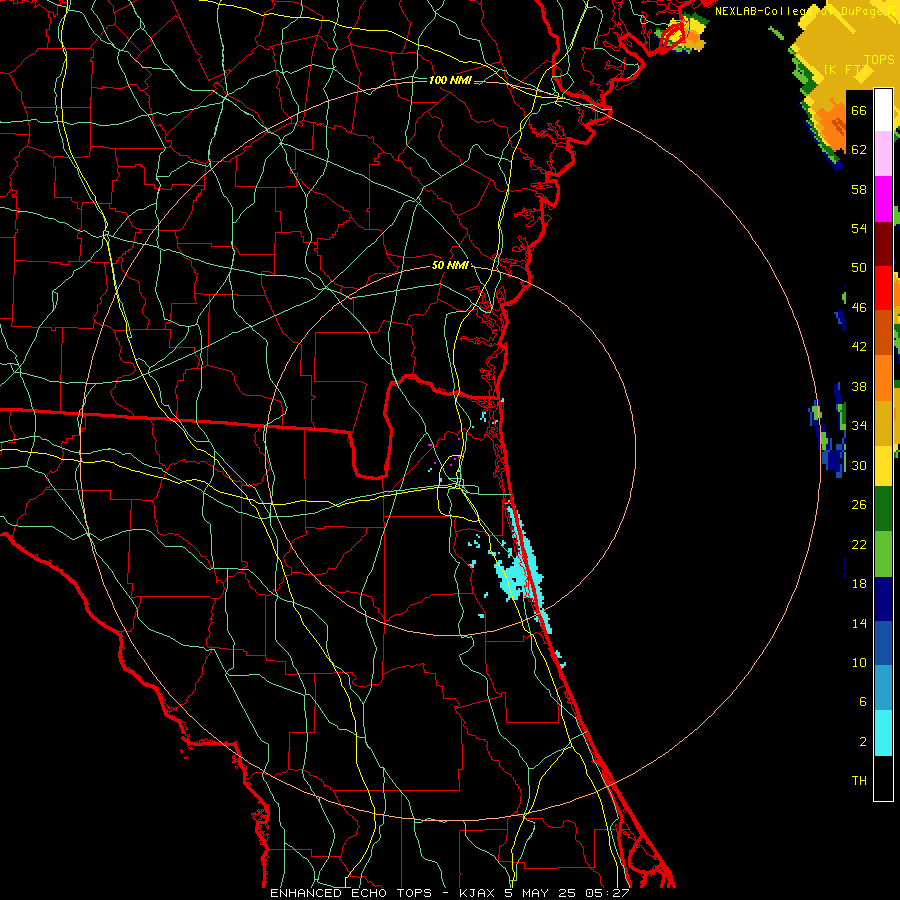Click the yellow 34 legend swatch
The width and height of the screenshot is (900, 900).
coord(883,465)
